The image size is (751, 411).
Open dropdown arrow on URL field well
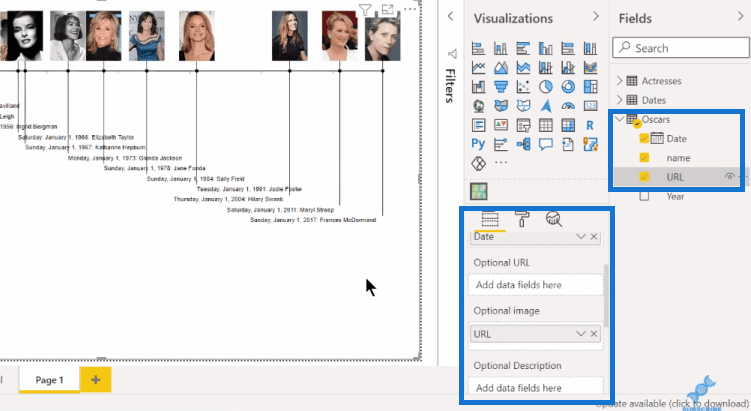click(x=580, y=334)
